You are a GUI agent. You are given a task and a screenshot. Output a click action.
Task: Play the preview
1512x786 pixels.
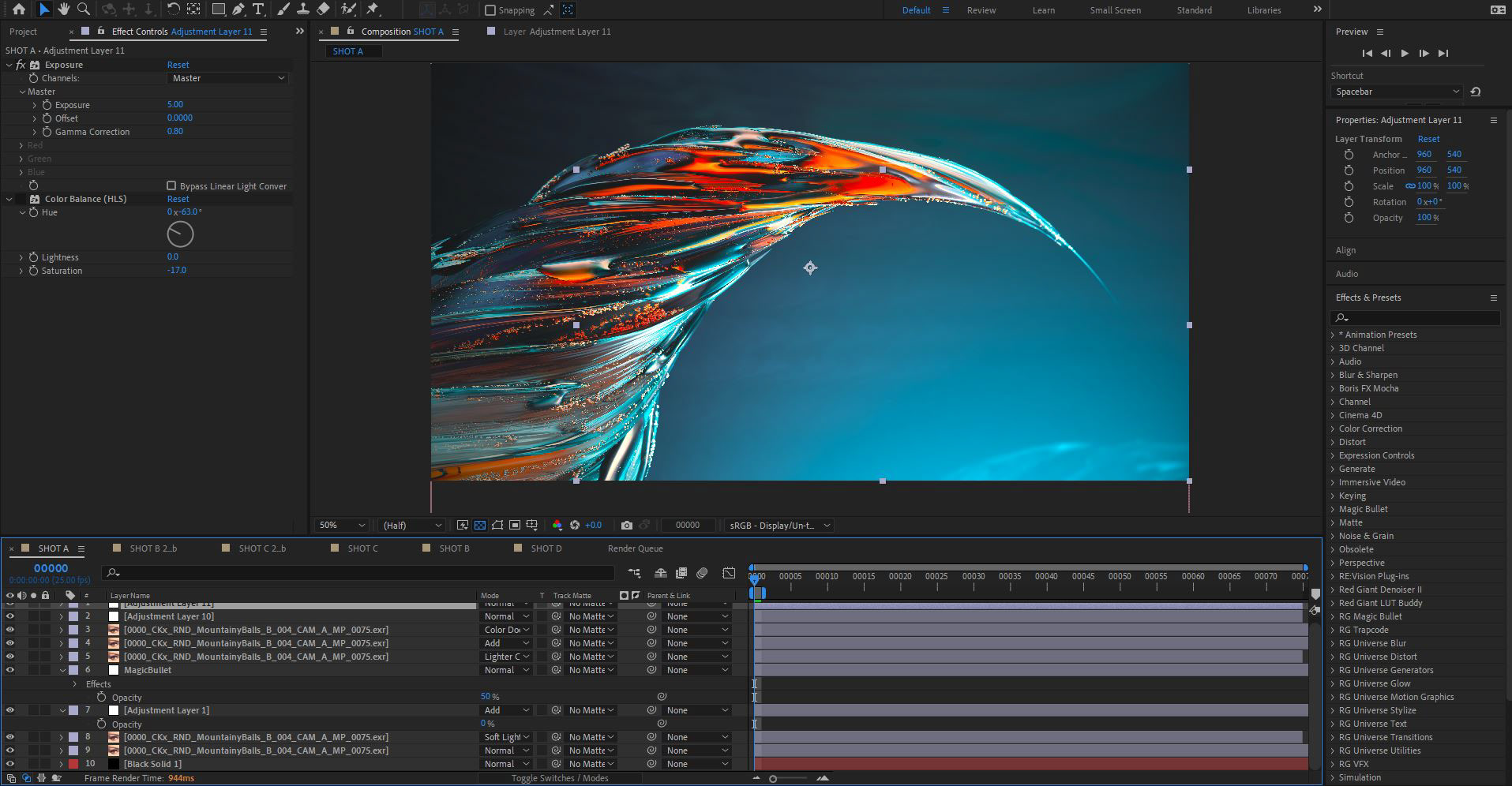[x=1405, y=53]
